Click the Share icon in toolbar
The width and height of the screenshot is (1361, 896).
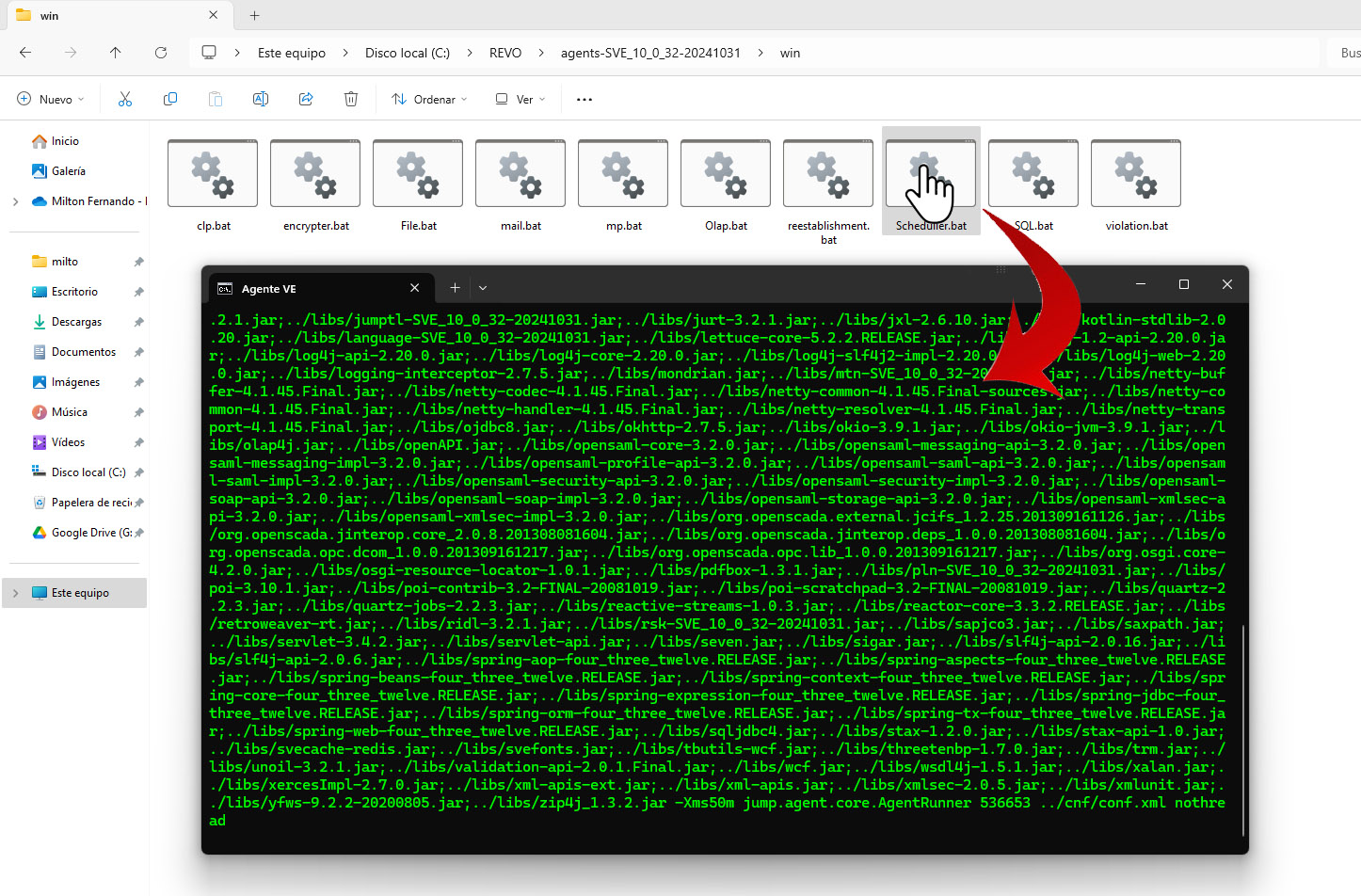tap(306, 99)
